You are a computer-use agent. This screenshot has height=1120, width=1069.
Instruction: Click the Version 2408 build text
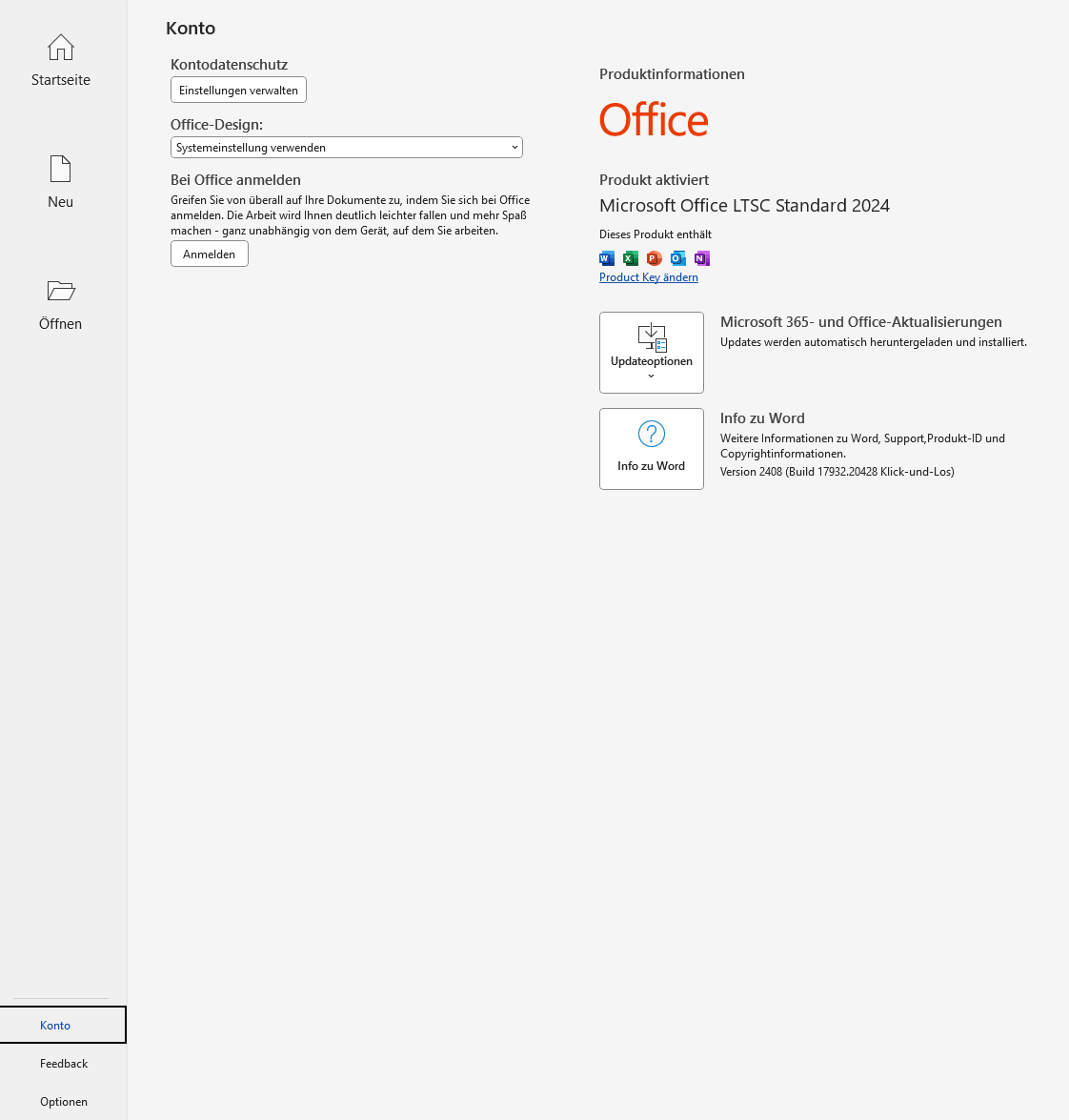(837, 472)
